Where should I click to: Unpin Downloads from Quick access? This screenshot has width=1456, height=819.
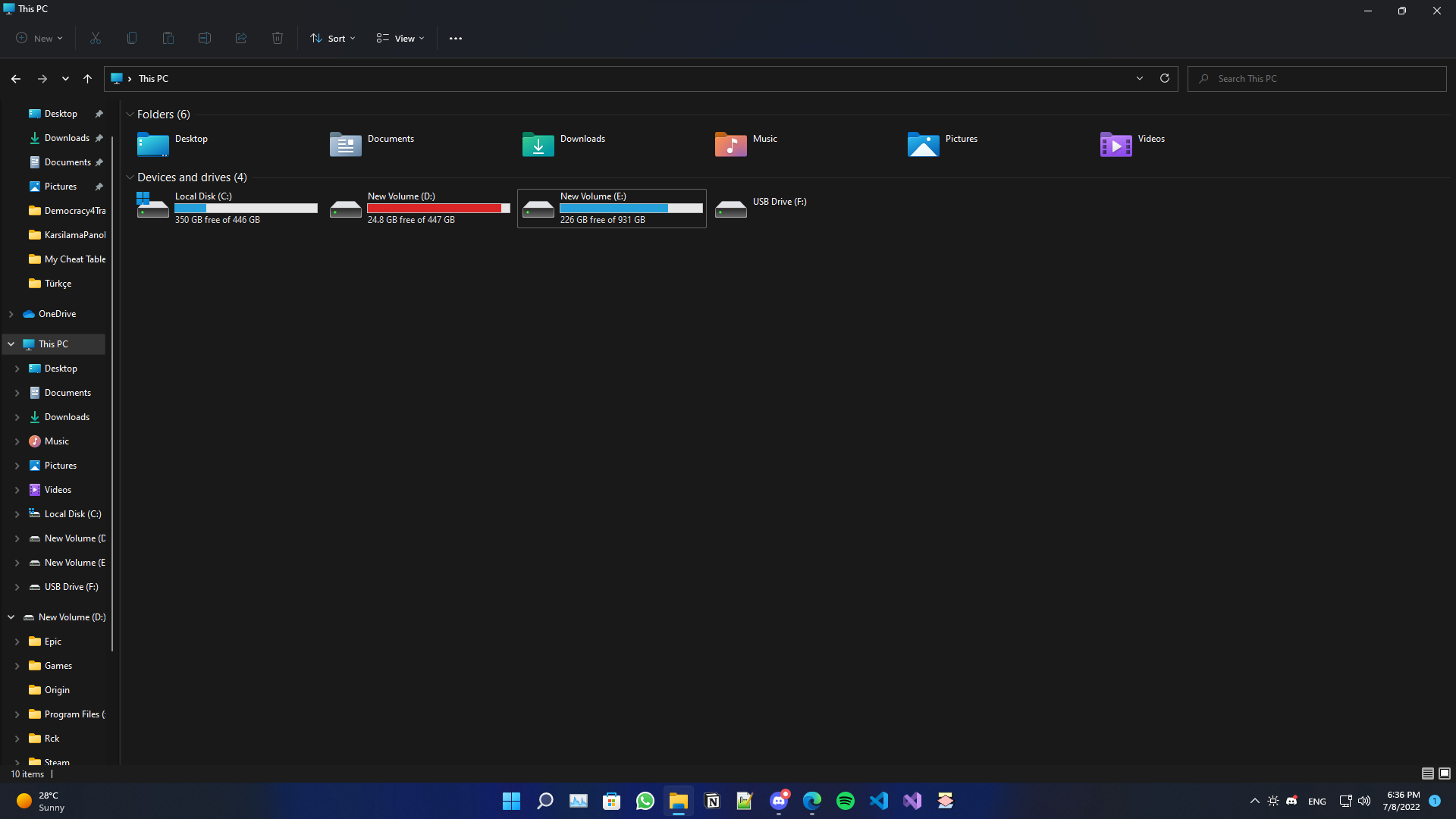(x=99, y=138)
